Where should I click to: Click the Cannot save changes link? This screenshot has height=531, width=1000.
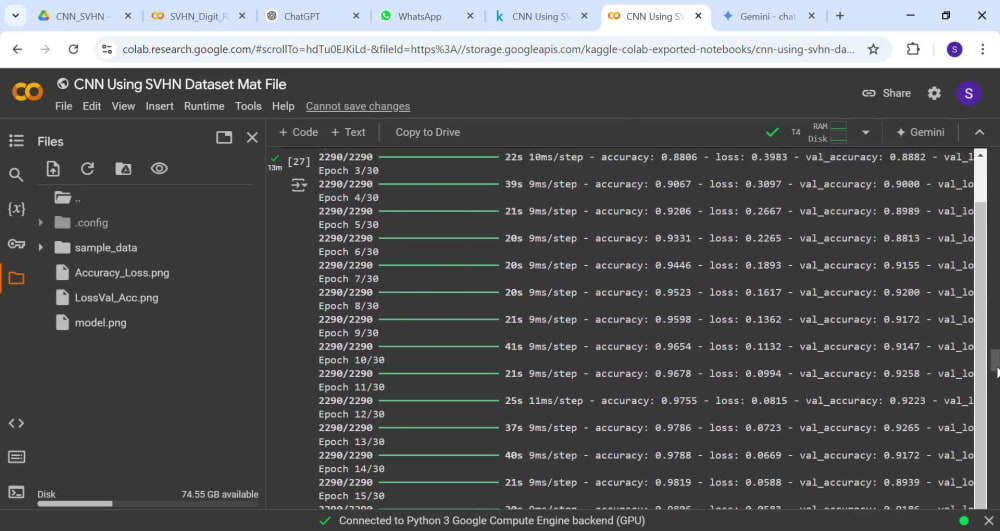pos(358,106)
